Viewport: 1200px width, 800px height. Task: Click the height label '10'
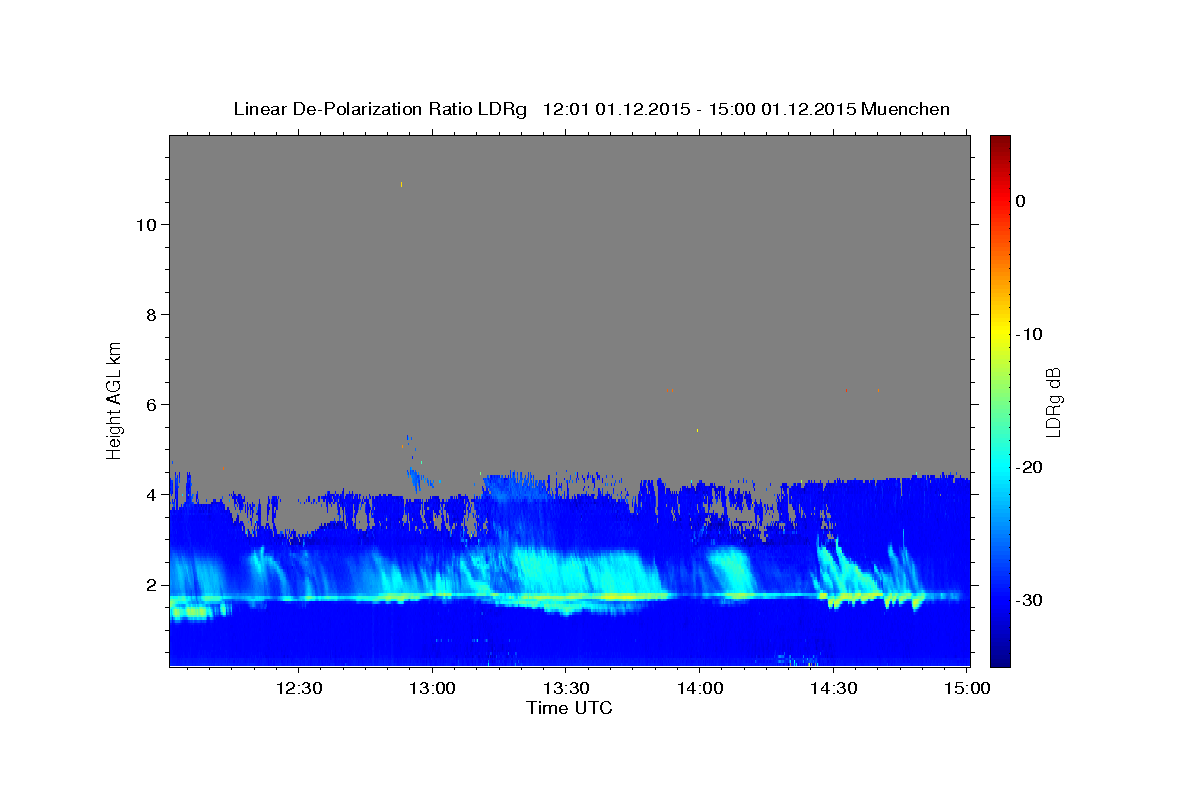point(145,224)
